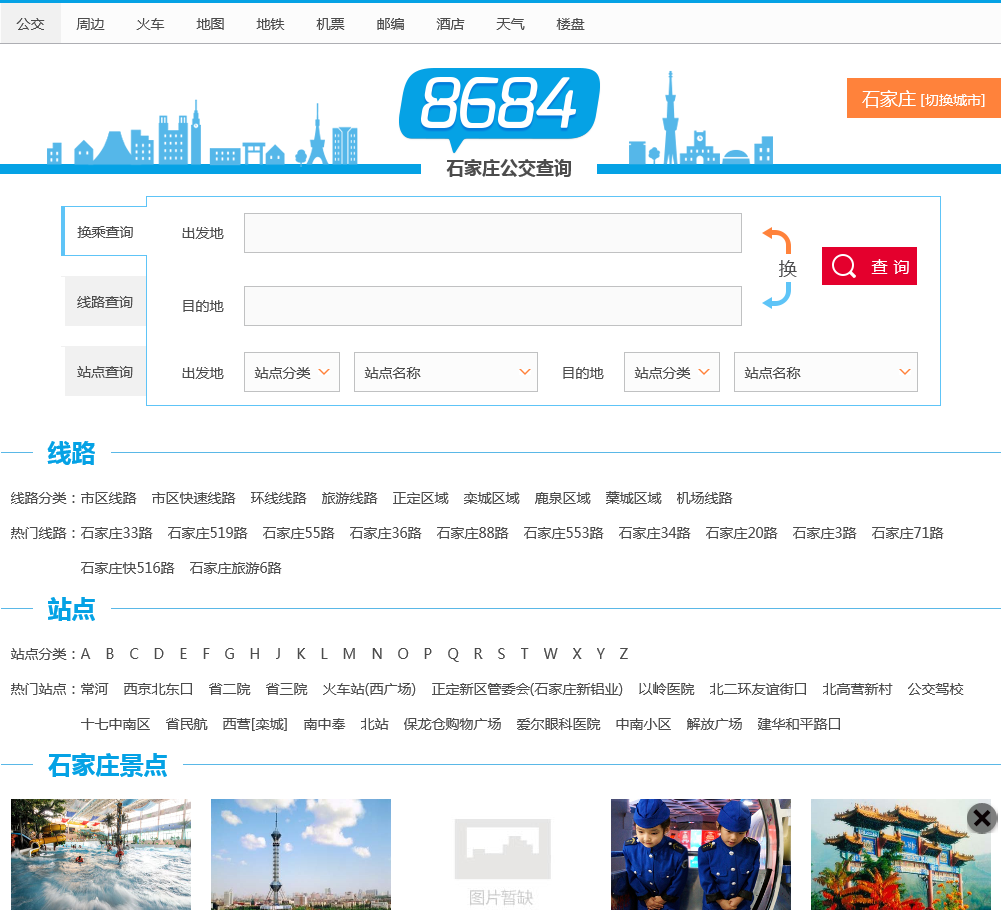Open the 省民航 station link
Image resolution: width=1001 pixels, height=910 pixels.
point(186,724)
